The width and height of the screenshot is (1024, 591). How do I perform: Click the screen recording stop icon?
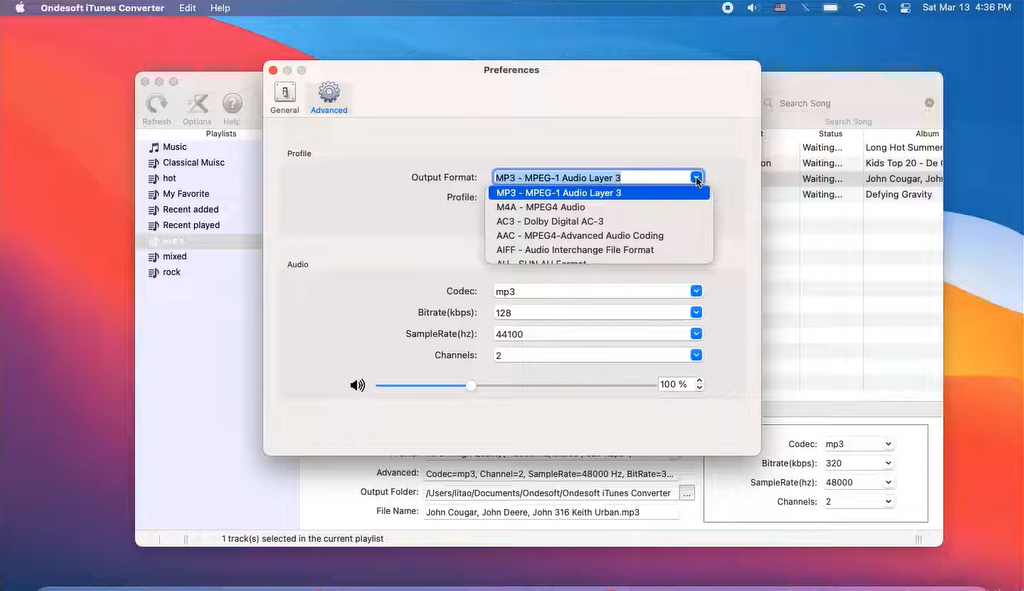[x=728, y=8]
